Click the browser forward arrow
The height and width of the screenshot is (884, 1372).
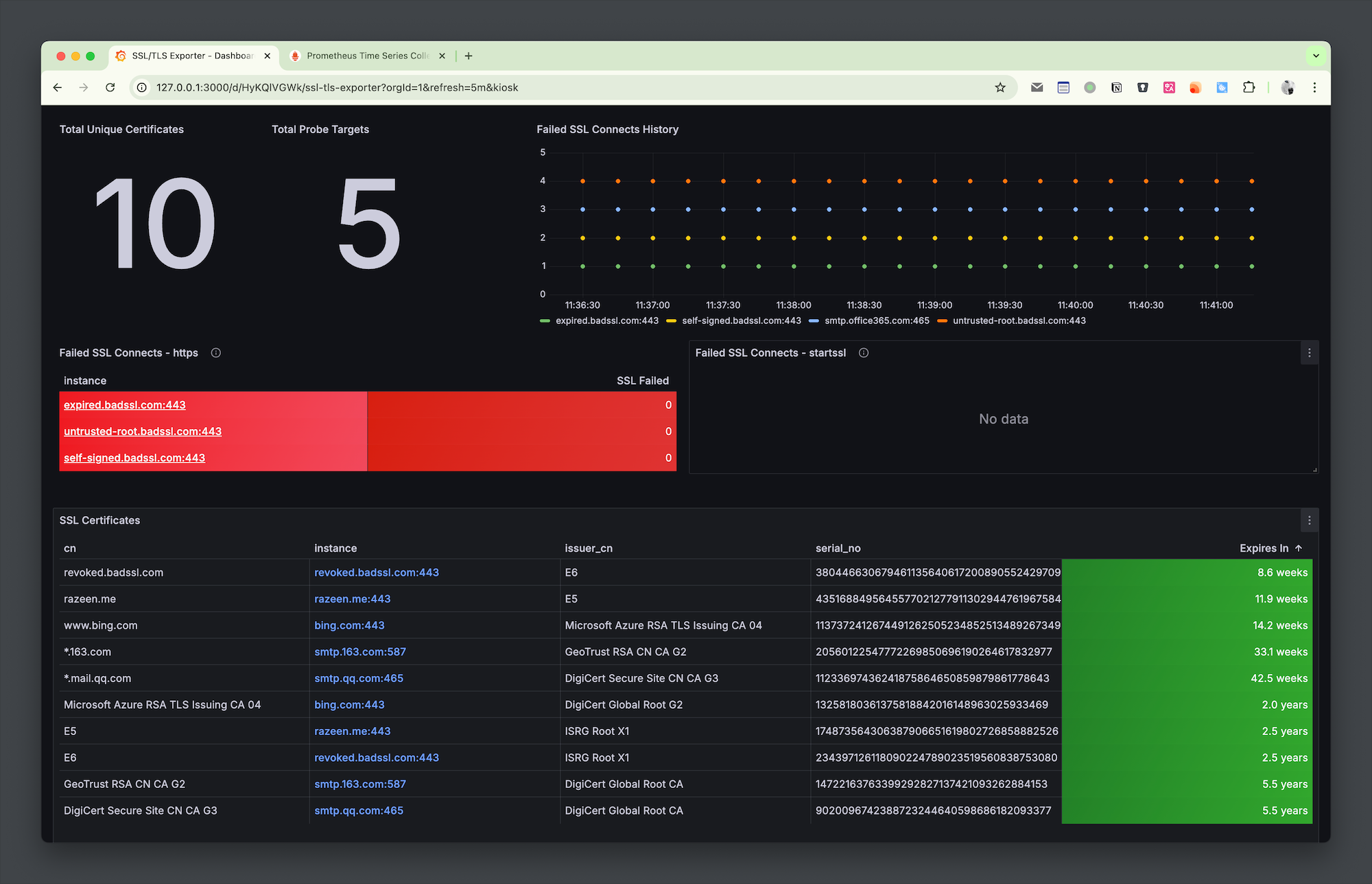click(84, 87)
